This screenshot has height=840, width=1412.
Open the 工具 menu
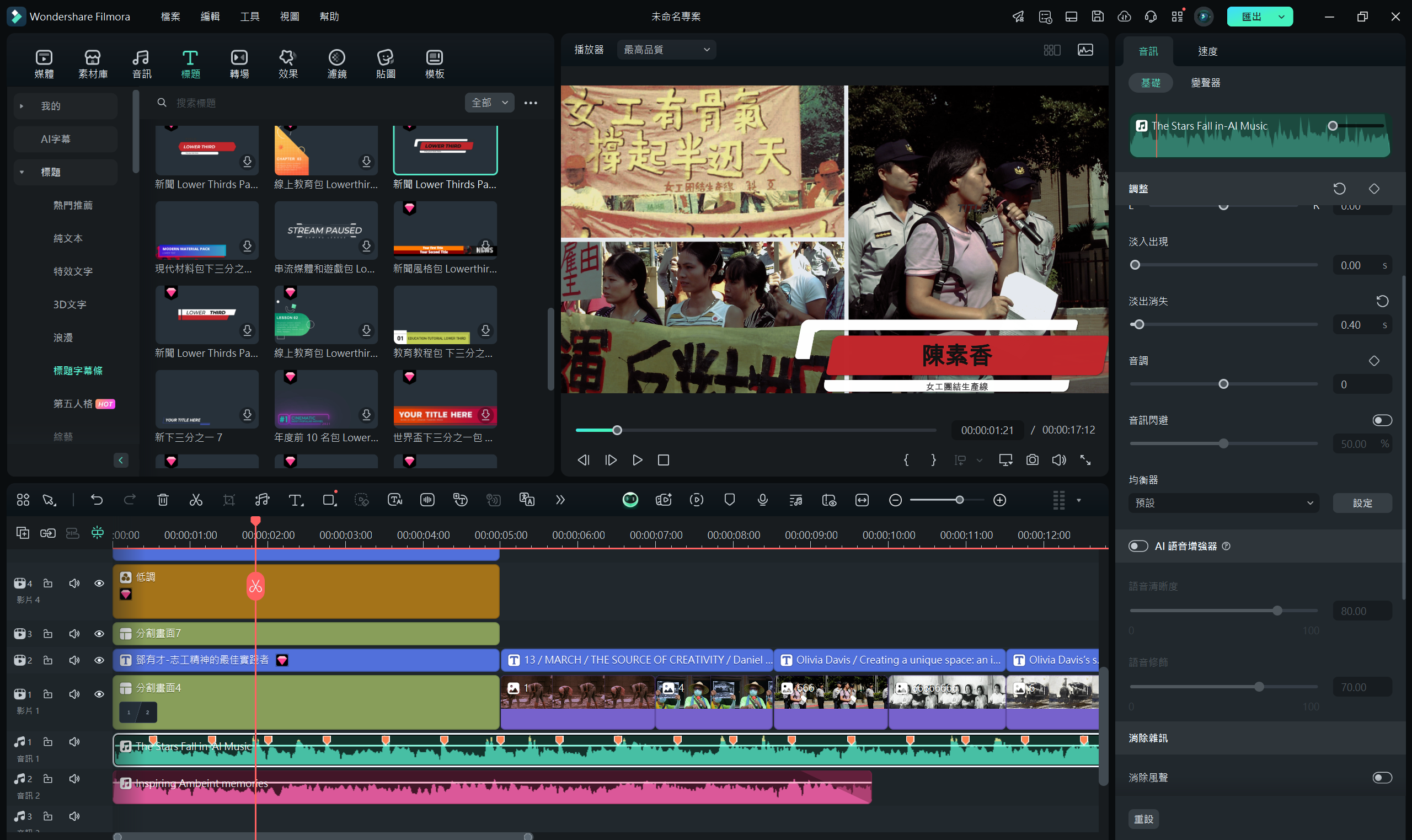pyautogui.click(x=249, y=17)
